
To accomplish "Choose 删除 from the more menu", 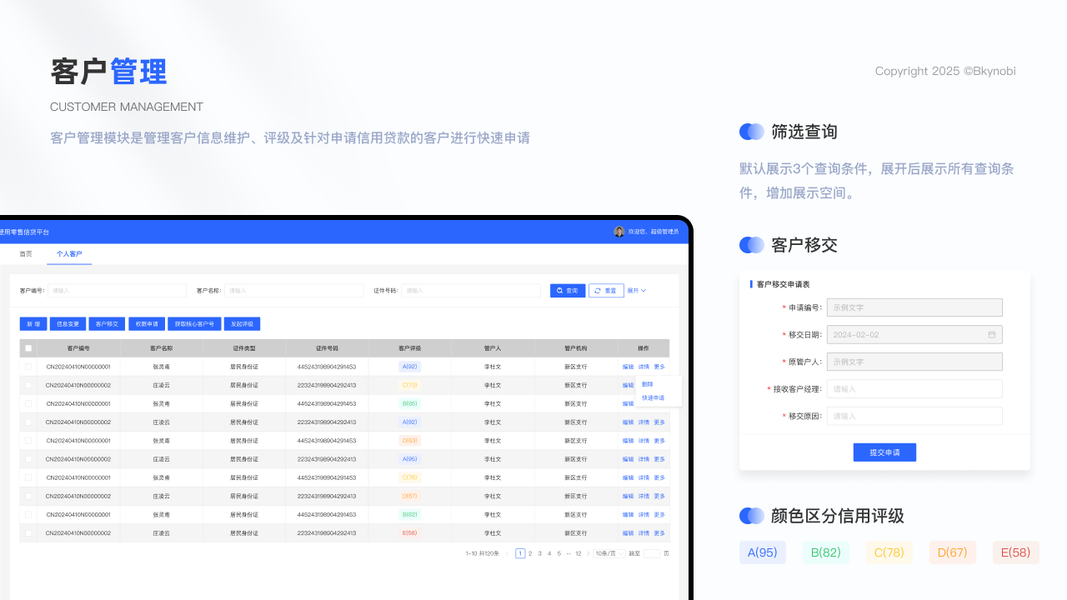I will (x=647, y=384).
